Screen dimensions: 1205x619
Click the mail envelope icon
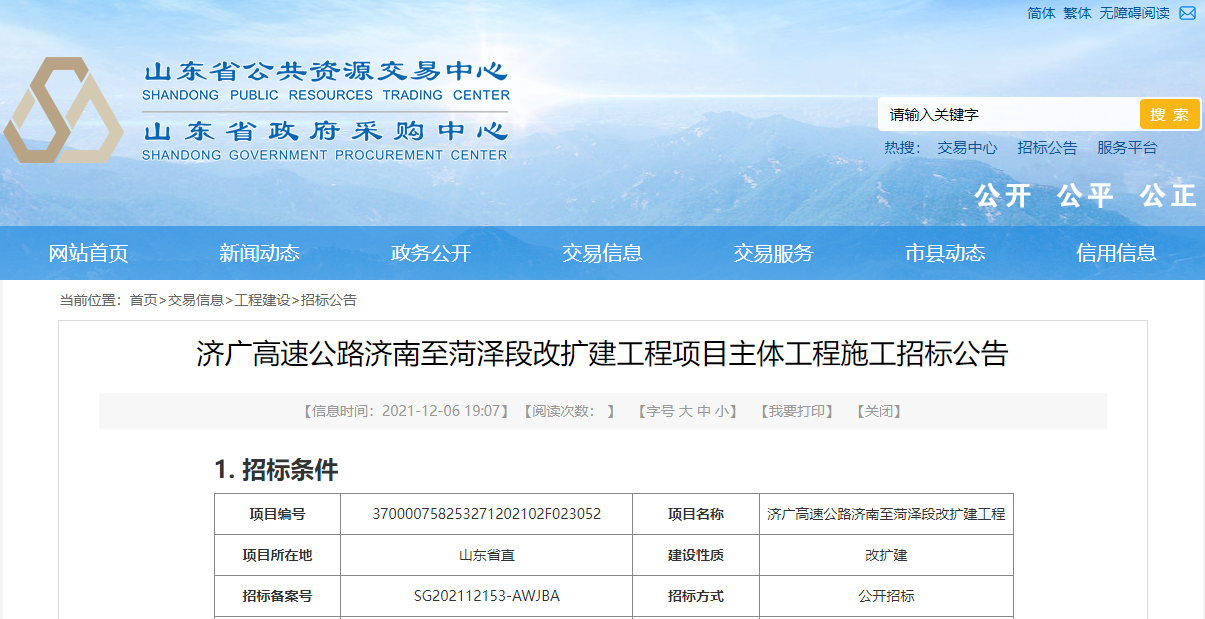[1187, 13]
